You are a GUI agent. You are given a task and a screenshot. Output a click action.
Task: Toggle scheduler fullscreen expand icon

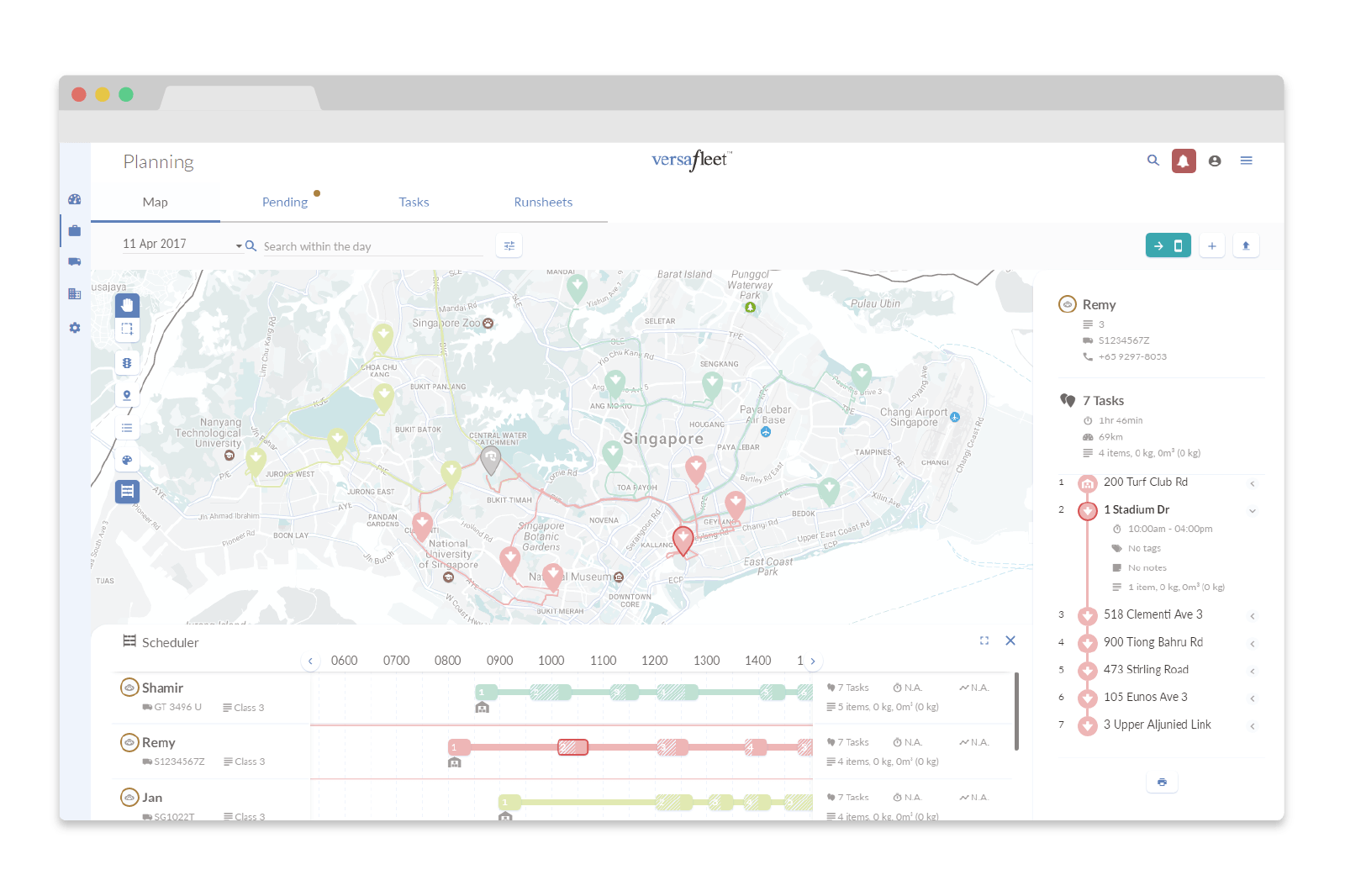984,640
